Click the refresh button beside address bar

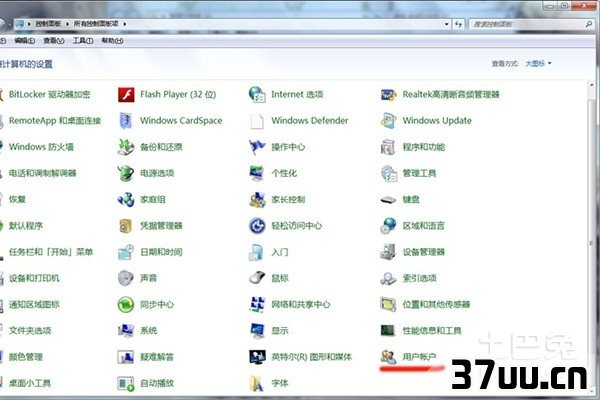pos(458,24)
